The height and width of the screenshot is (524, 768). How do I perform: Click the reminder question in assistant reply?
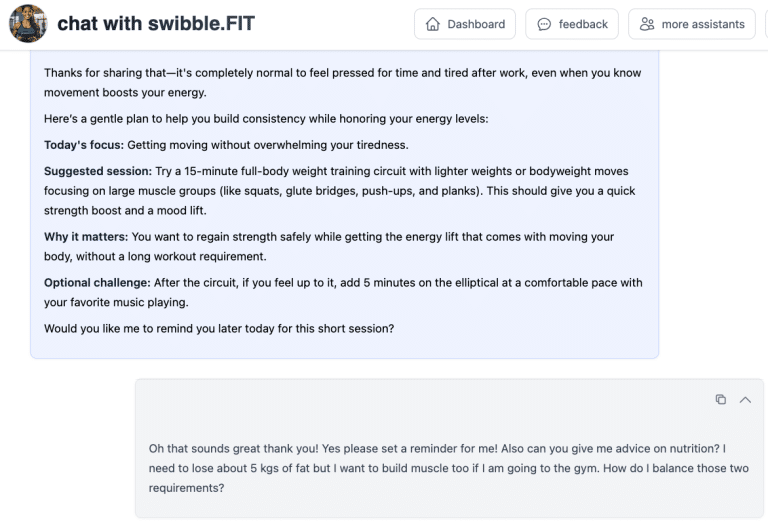(218, 327)
